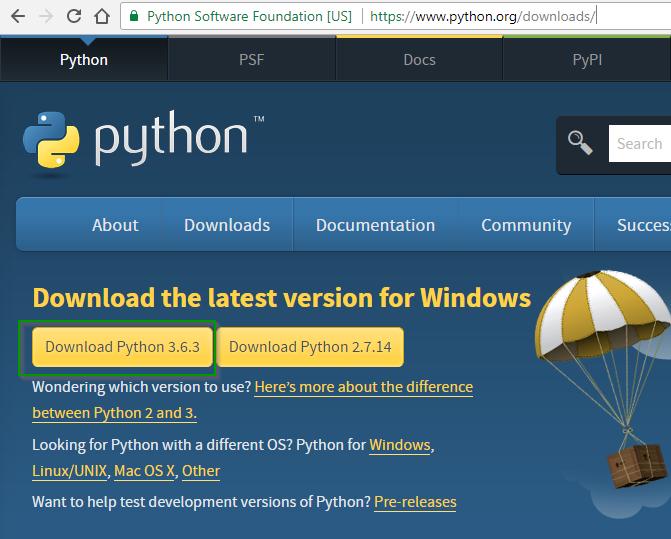The height and width of the screenshot is (539, 671).
Task: Click 'Python Software Foundation [US]' certificate label
Action: pos(249,16)
